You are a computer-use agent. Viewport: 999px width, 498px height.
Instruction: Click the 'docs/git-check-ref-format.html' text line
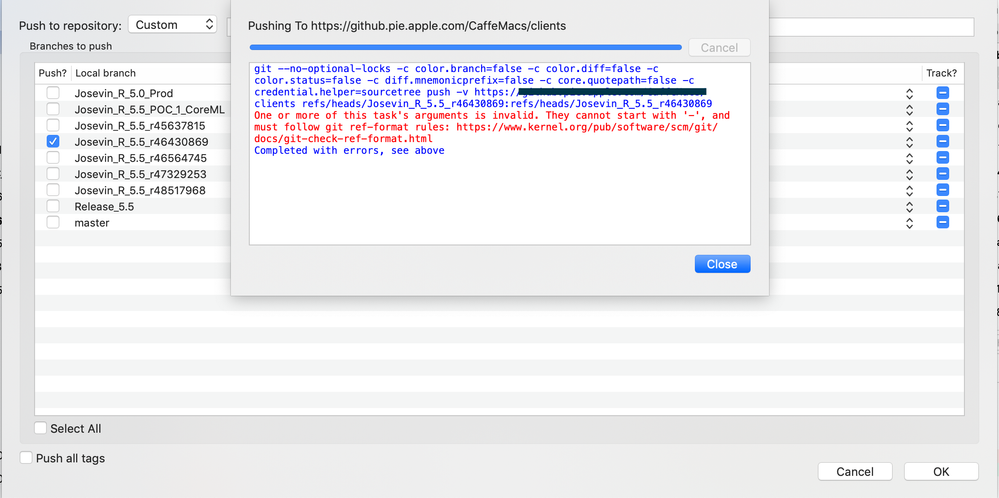343,139
